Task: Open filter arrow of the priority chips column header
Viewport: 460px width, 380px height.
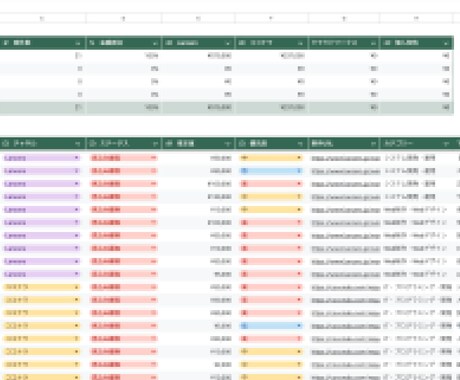Action: tap(300, 144)
